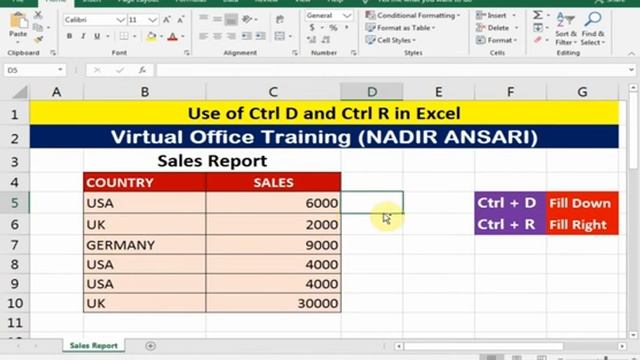Viewport: 640px width, 360px height.
Task: Click Accounting Number Format dollar icon
Action: point(312,28)
